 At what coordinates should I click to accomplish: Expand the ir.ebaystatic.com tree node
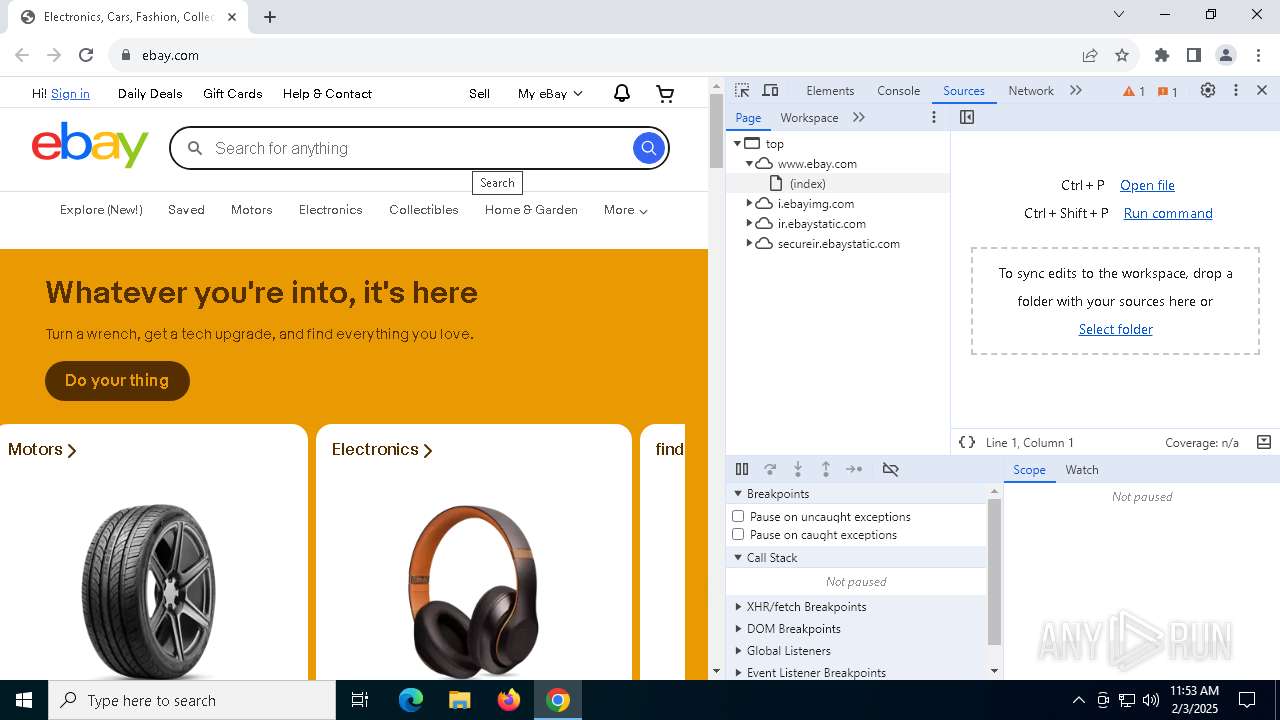click(x=749, y=223)
